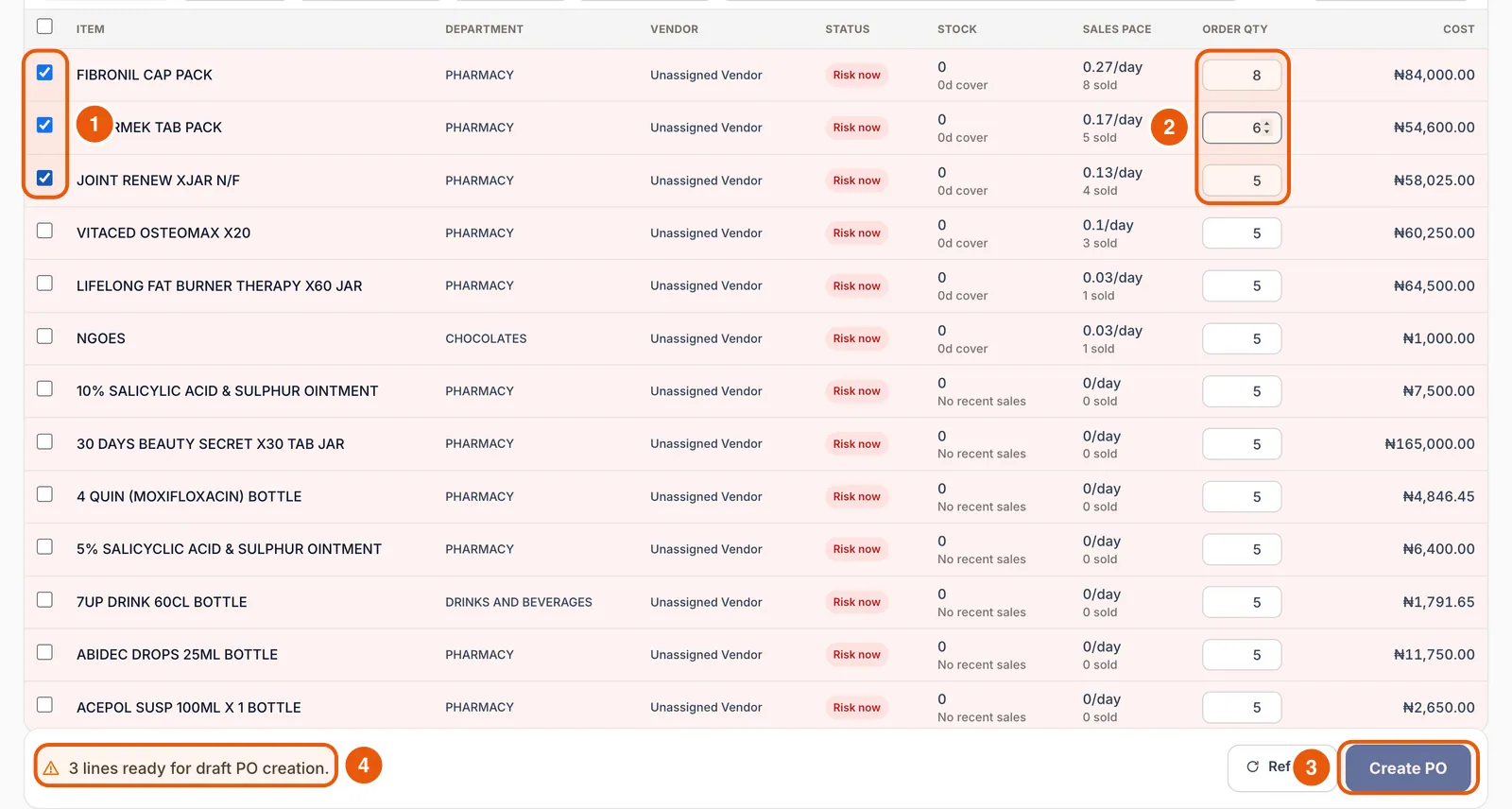Check the ABIDEC DROPS 25ML BOTTLE checkbox

(44, 652)
